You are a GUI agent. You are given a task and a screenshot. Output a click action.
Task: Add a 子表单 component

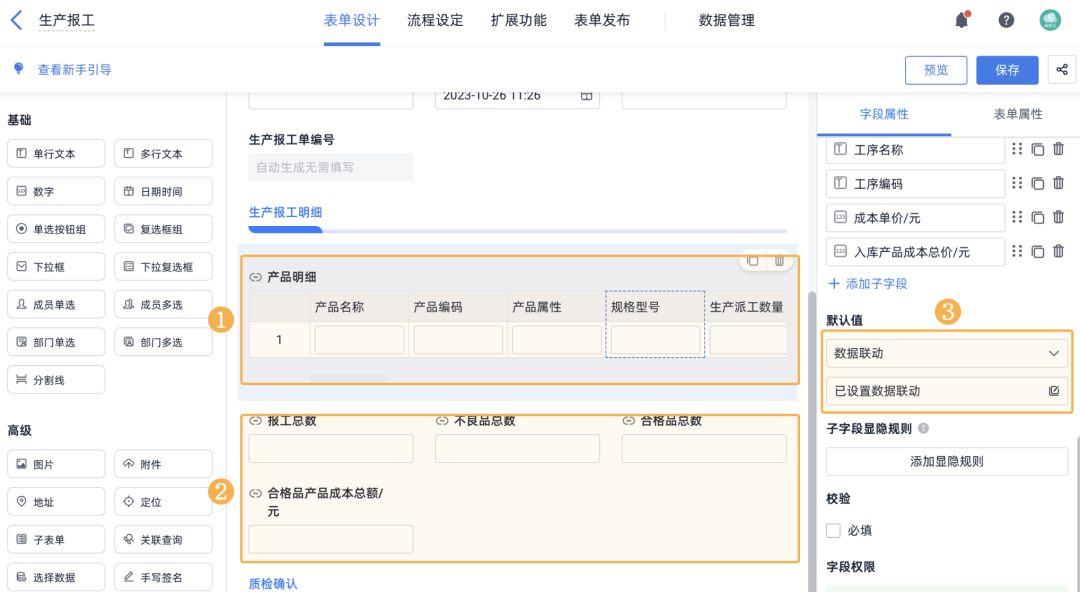point(56,540)
